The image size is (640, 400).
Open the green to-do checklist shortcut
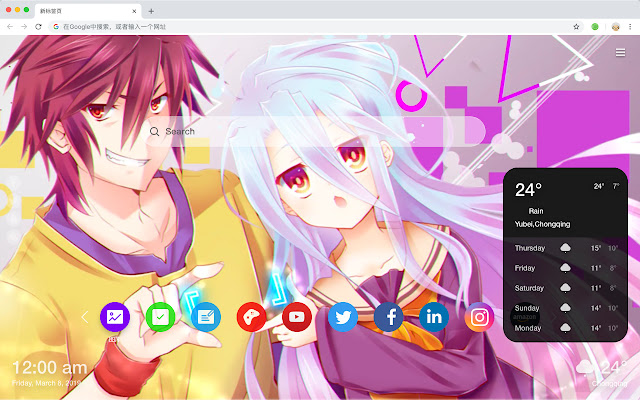click(x=160, y=317)
